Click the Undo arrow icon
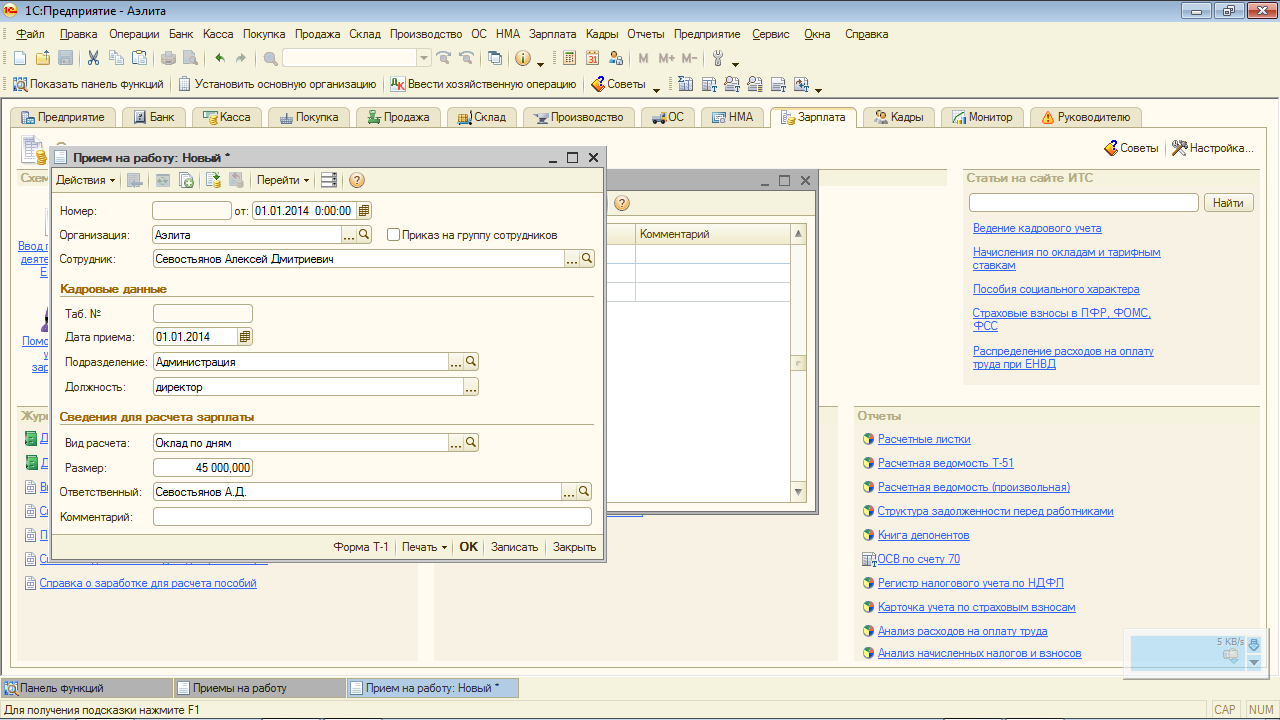Viewport: 1280px width, 720px height. coord(219,58)
